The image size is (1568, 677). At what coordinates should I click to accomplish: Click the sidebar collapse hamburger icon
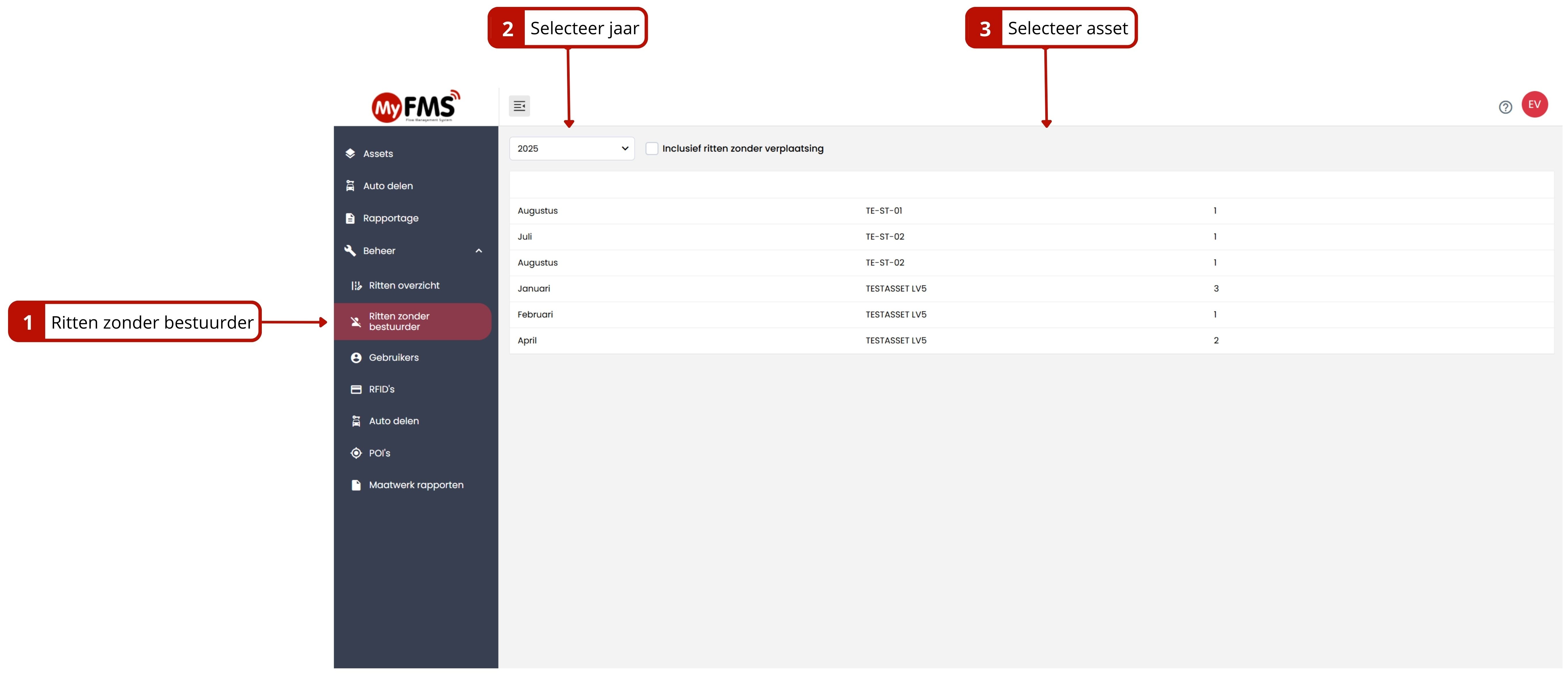pyautogui.click(x=519, y=106)
